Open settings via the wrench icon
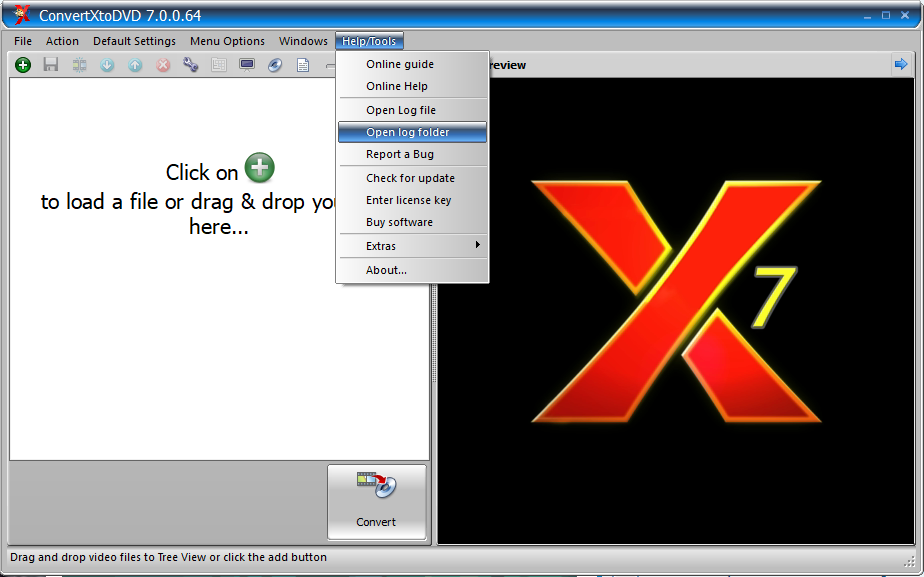The width and height of the screenshot is (924, 577). coord(190,65)
